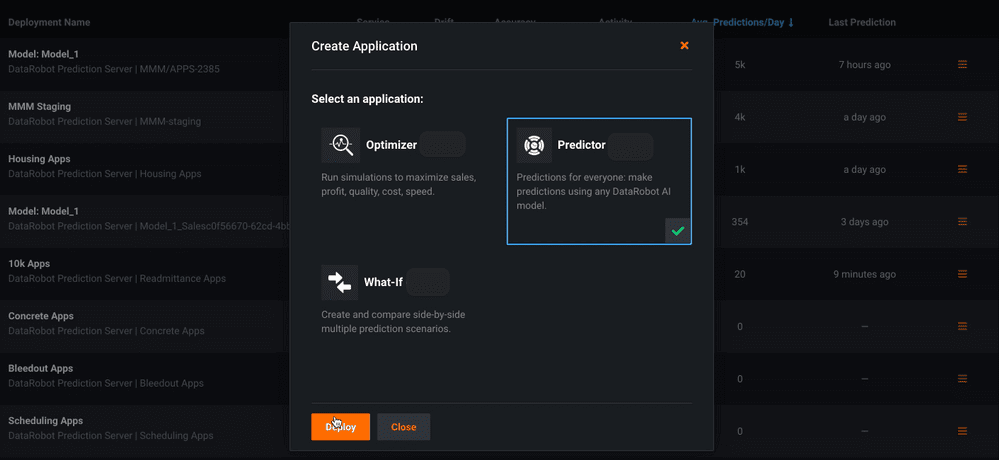Image resolution: width=999 pixels, height=460 pixels.
Task: Select the Optimizer application title
Action: click(x=391, y=145)
